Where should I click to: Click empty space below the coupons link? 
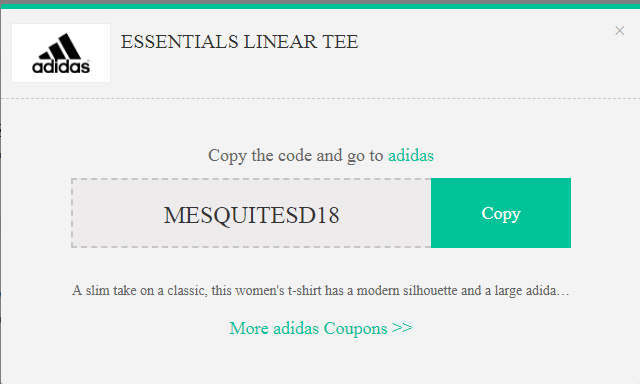(x=320, y=361)
